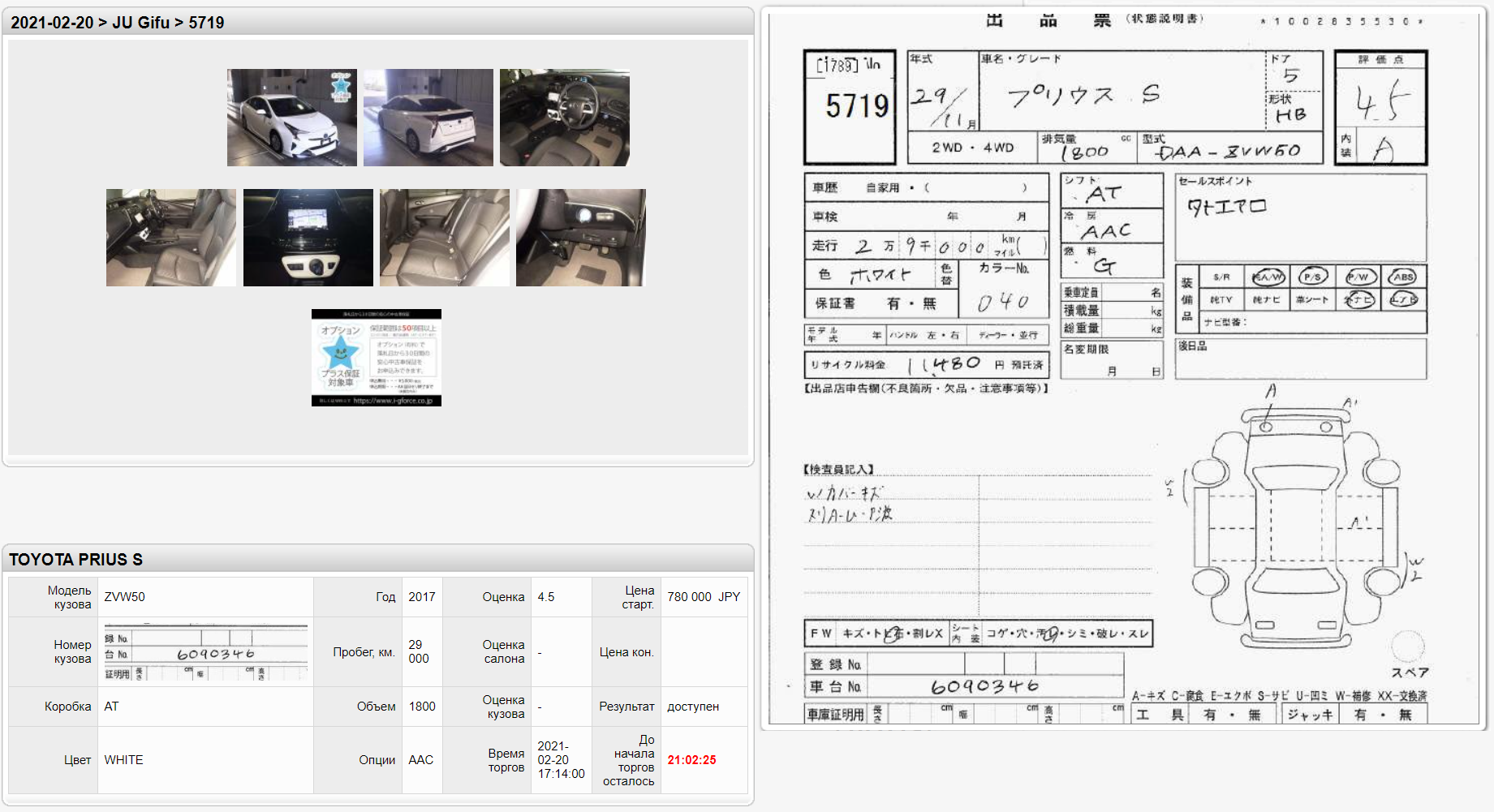Screen dimensions: 1494x812
Task: Select the gearbox value AT
Action: (111, 707)
